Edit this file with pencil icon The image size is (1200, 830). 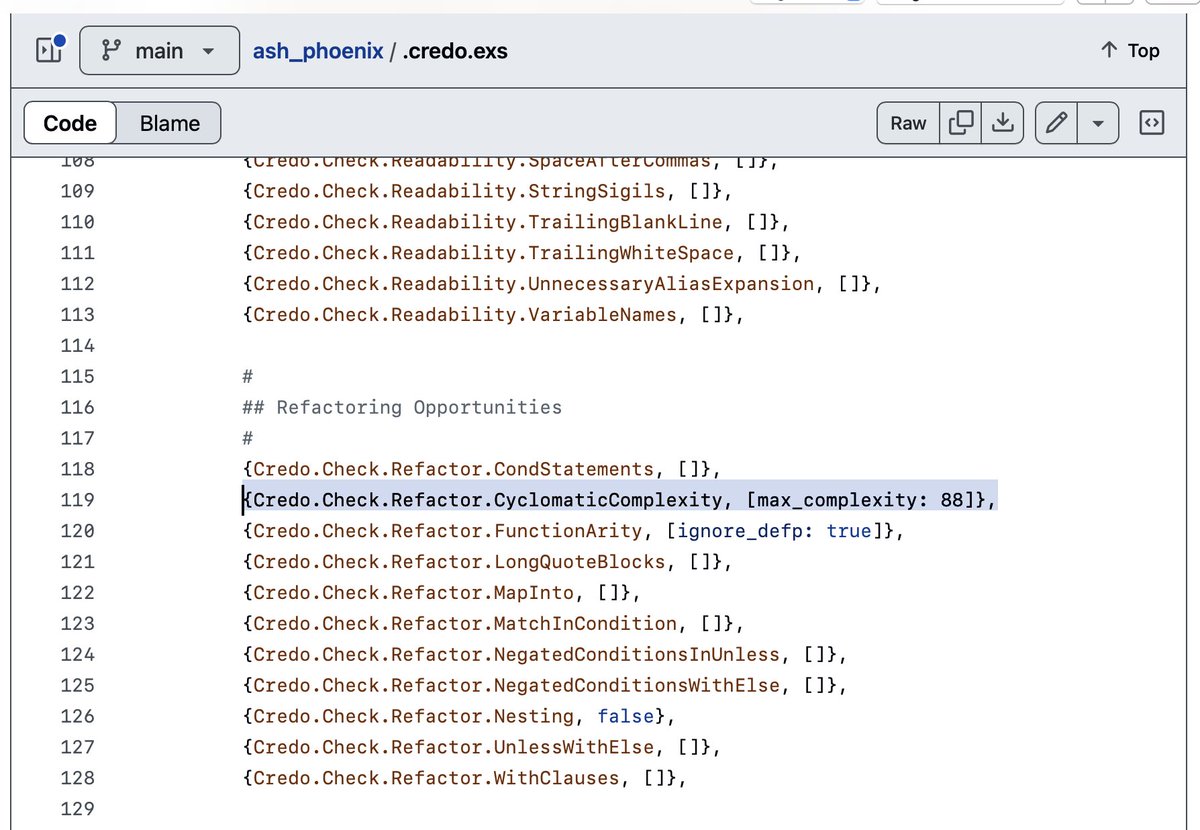(x=1056, y=123)
